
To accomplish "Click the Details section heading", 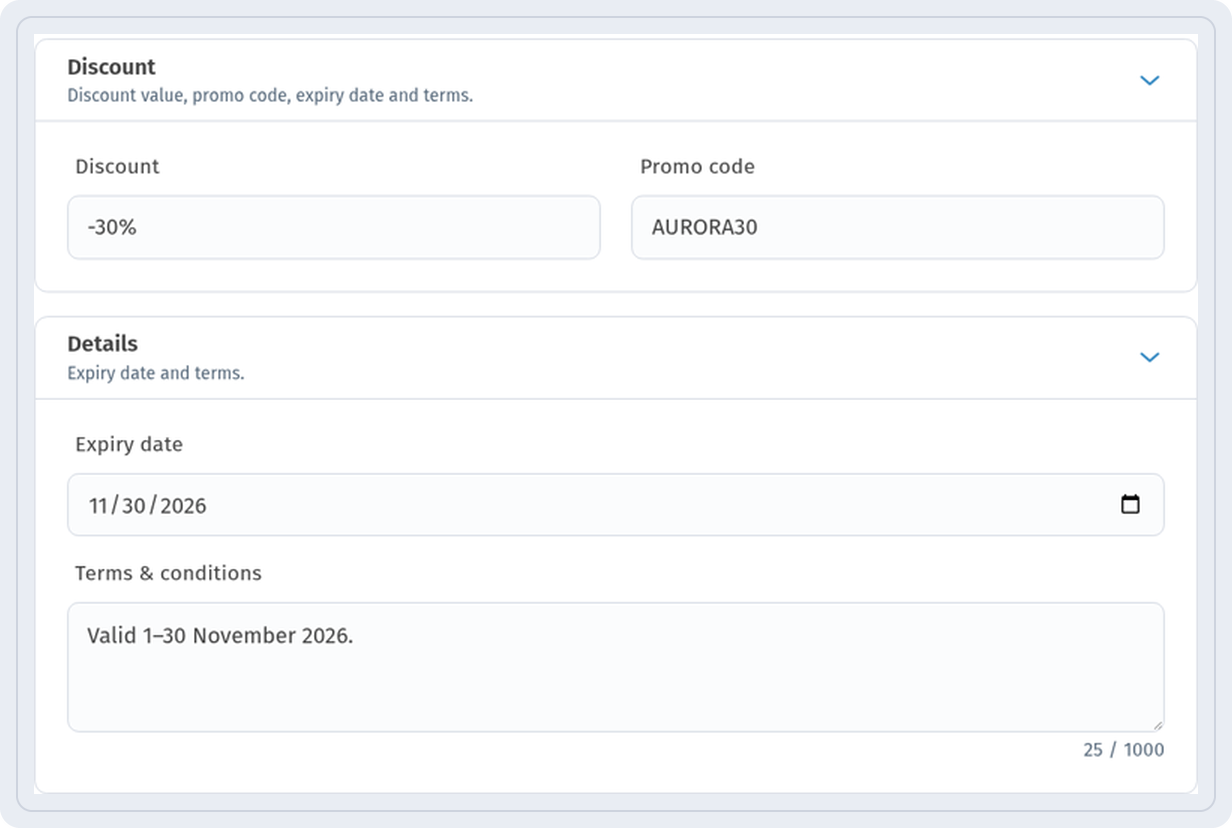I will 102,344.
